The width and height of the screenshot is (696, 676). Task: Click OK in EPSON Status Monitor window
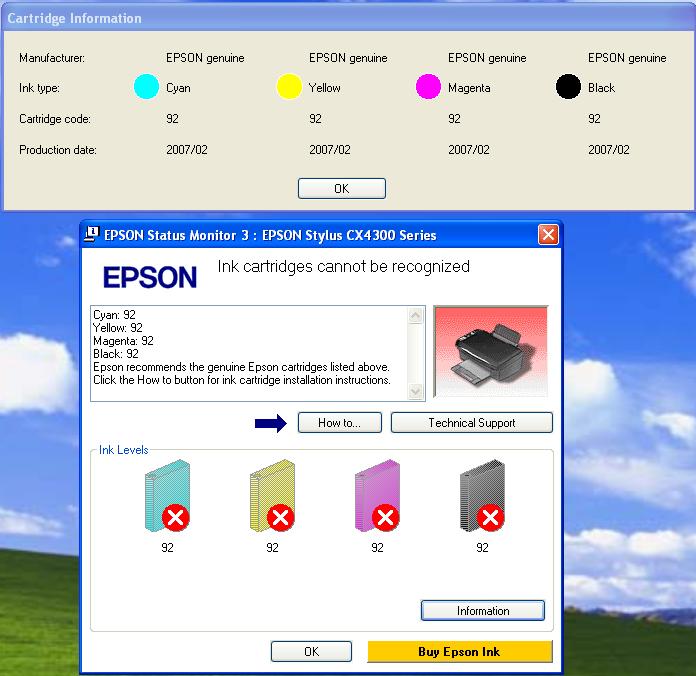coord(311,652)
